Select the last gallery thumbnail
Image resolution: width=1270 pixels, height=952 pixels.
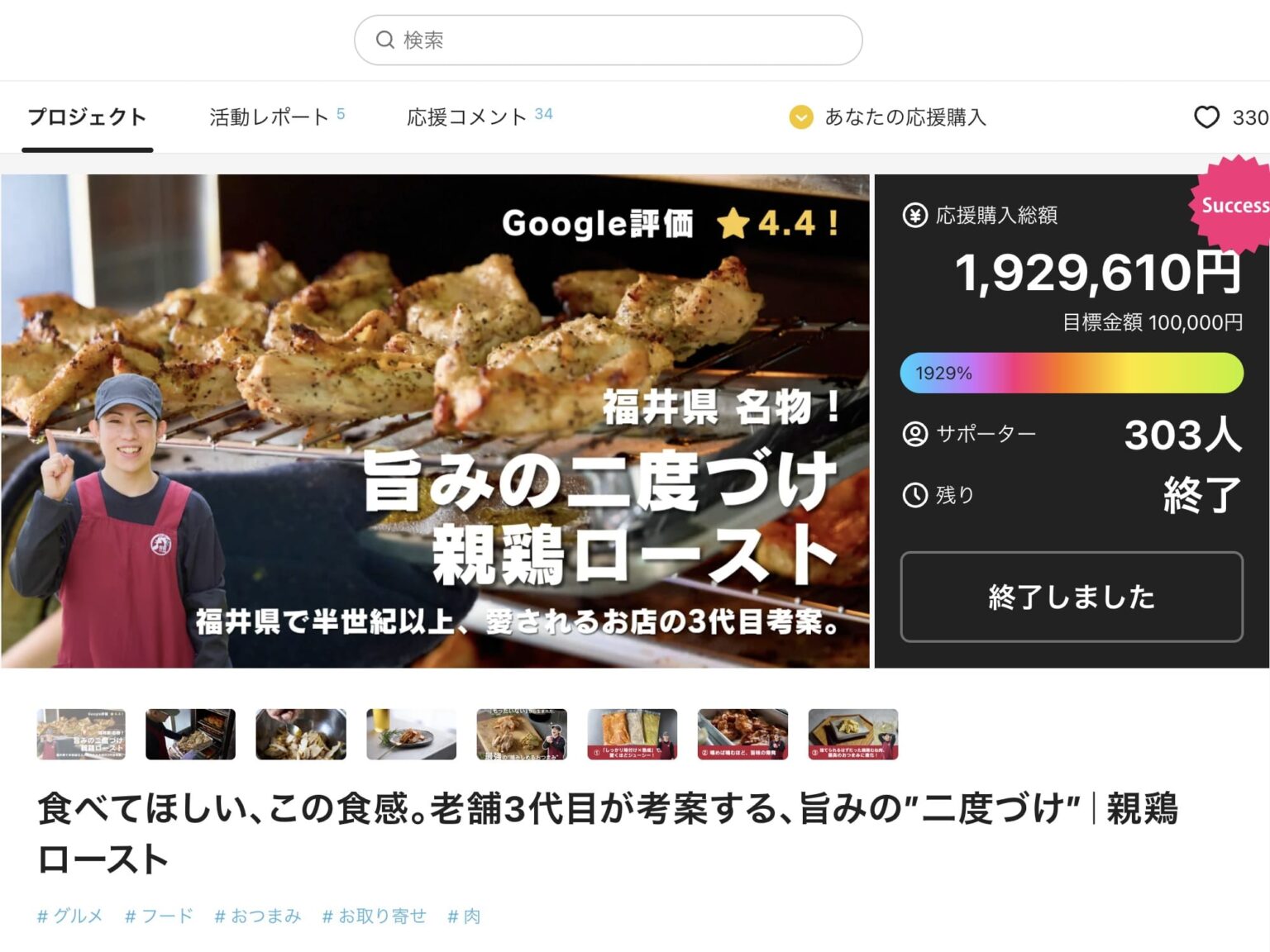pyautogui.click(x=853, y=734)
